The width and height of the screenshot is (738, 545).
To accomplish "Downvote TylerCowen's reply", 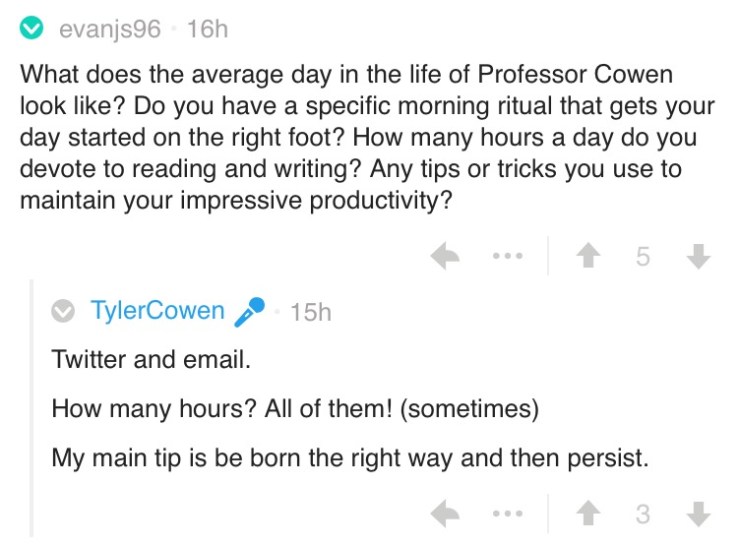I will [699, 514].
